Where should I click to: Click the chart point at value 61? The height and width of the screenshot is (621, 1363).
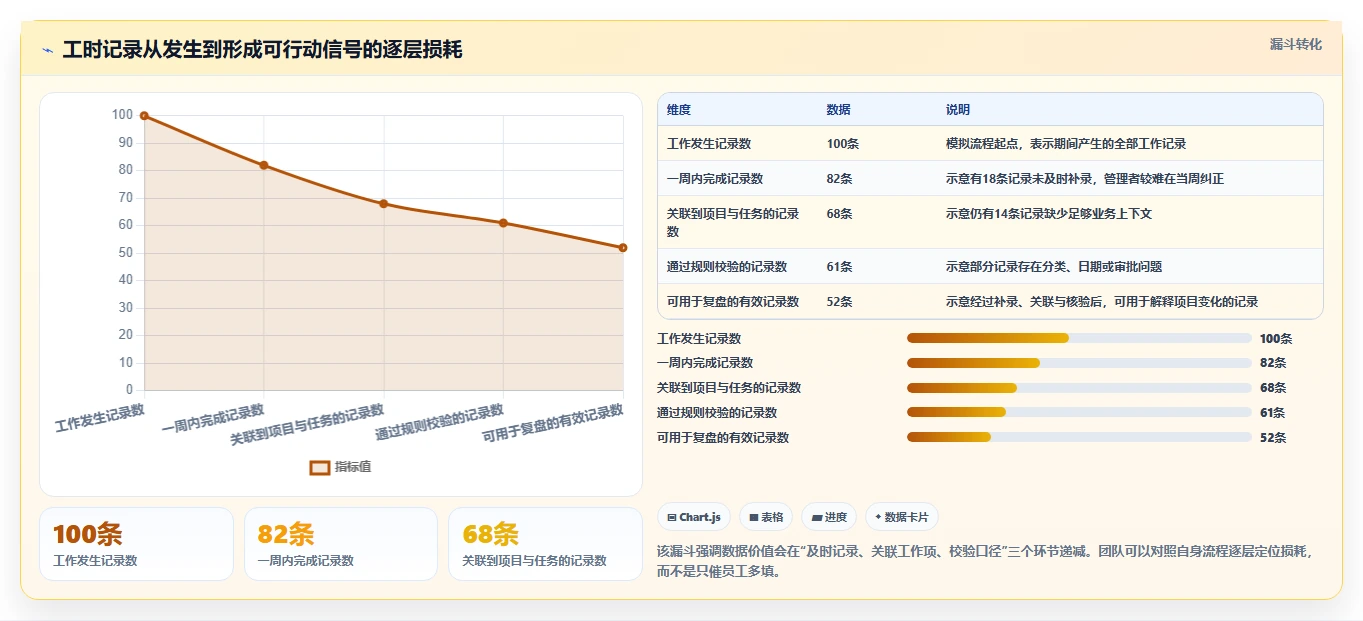click(x=503, y=223)
